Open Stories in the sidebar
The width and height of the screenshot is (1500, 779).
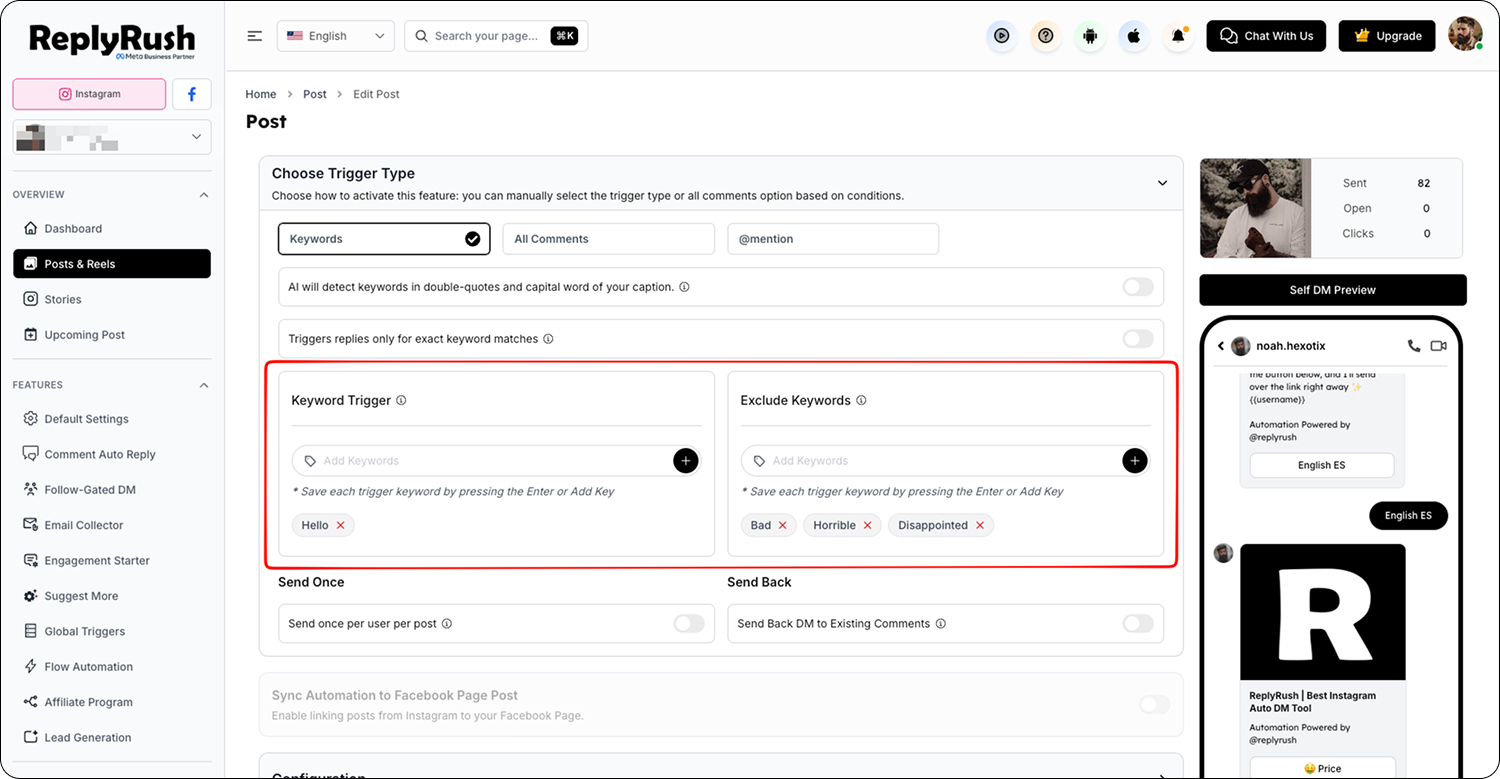pos(112,300)
